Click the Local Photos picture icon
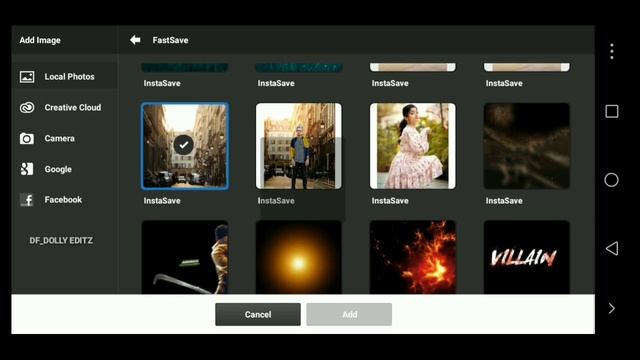This screenshot has width=640, height=360. point(27,77)
